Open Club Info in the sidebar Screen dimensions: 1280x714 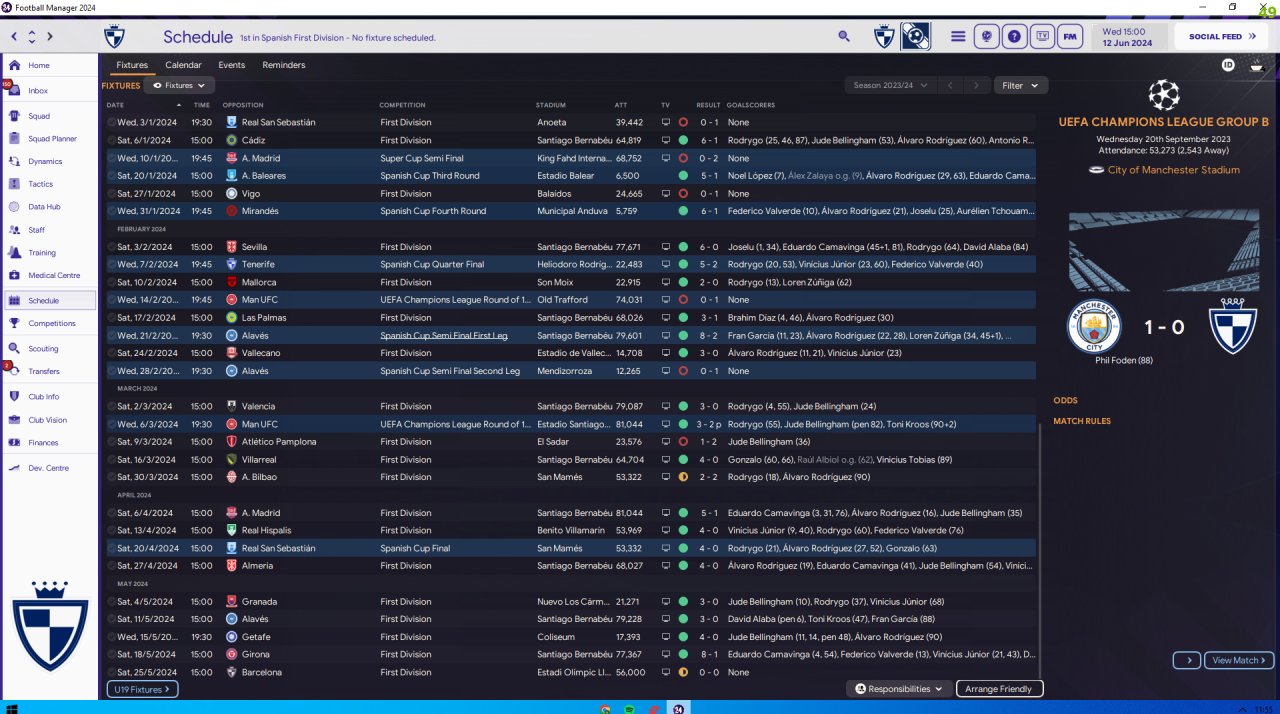(49, 397)
